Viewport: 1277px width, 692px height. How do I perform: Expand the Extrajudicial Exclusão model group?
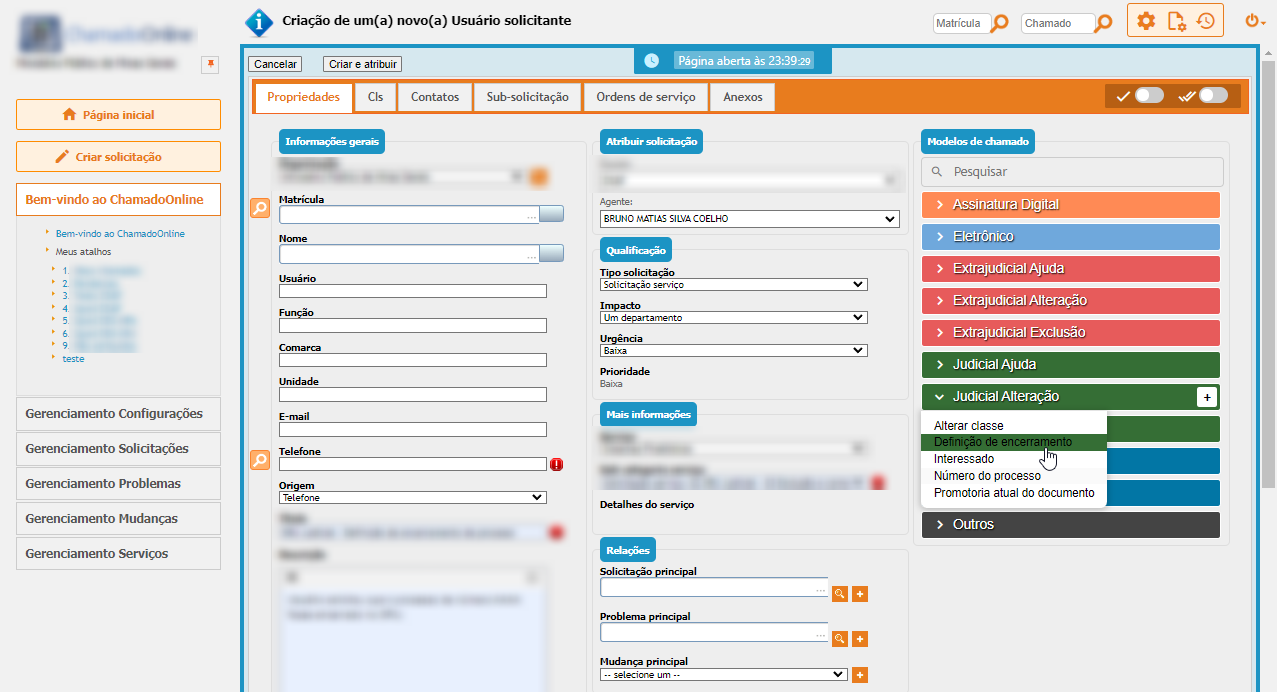(1071, 333)
